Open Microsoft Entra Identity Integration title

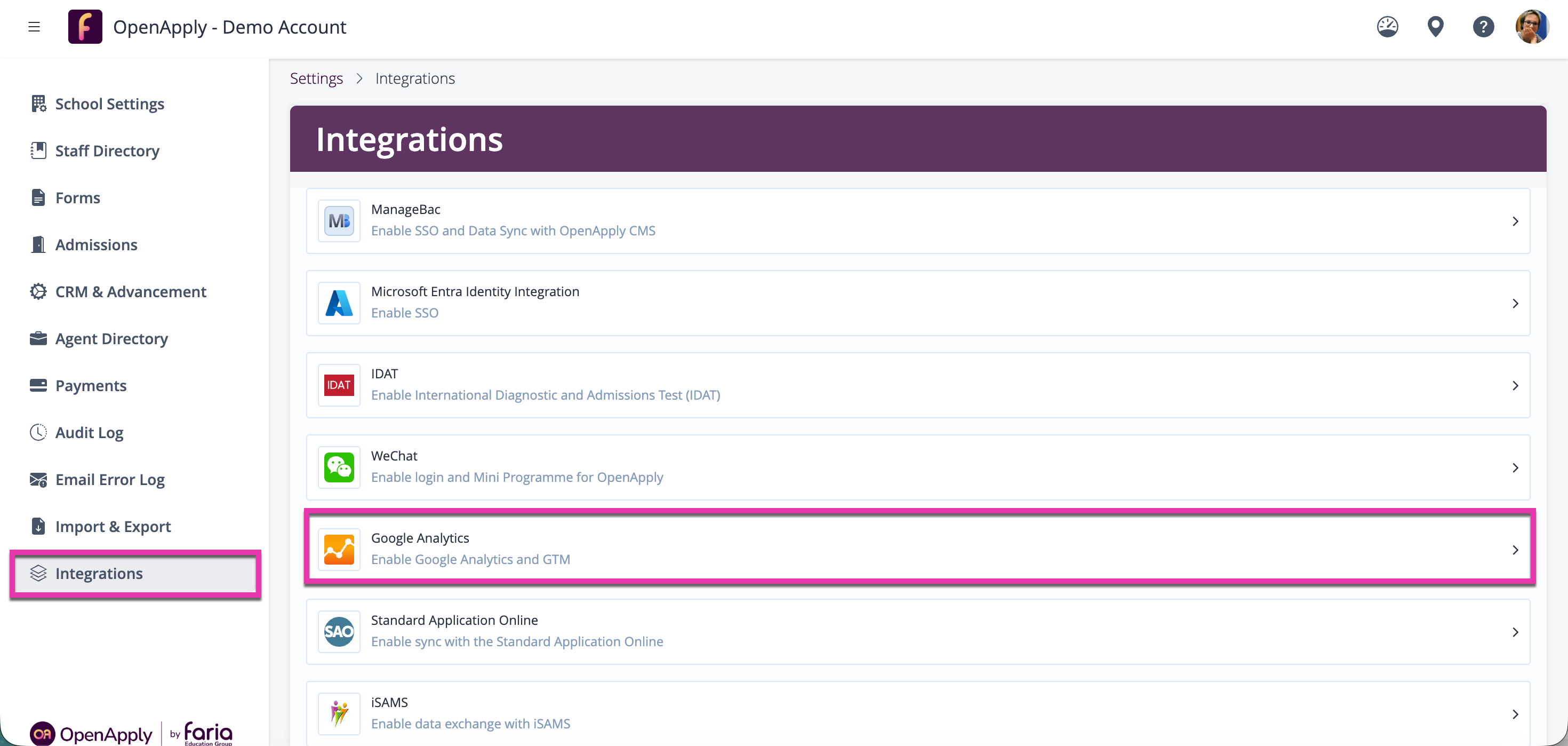[475, 291]
